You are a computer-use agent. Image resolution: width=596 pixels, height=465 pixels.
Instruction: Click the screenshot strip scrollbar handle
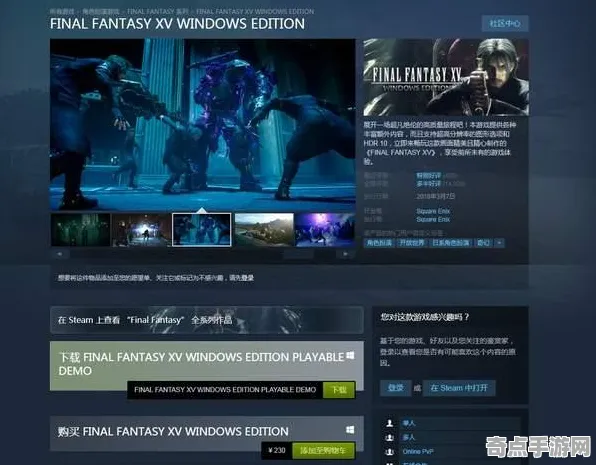pyautogui.click(x=299, y=254)
